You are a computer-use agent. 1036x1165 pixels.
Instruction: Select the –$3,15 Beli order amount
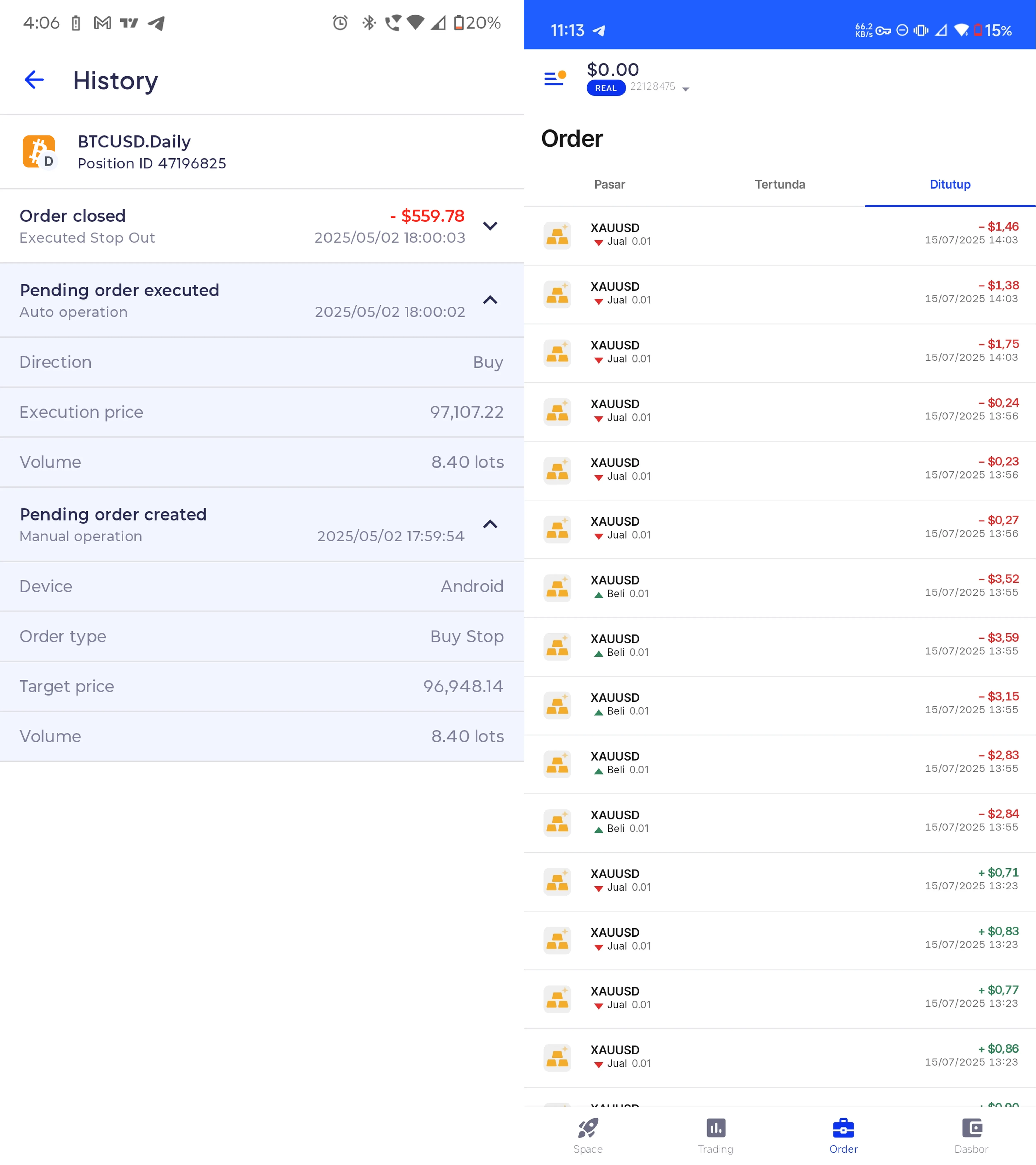pos(998,696)
